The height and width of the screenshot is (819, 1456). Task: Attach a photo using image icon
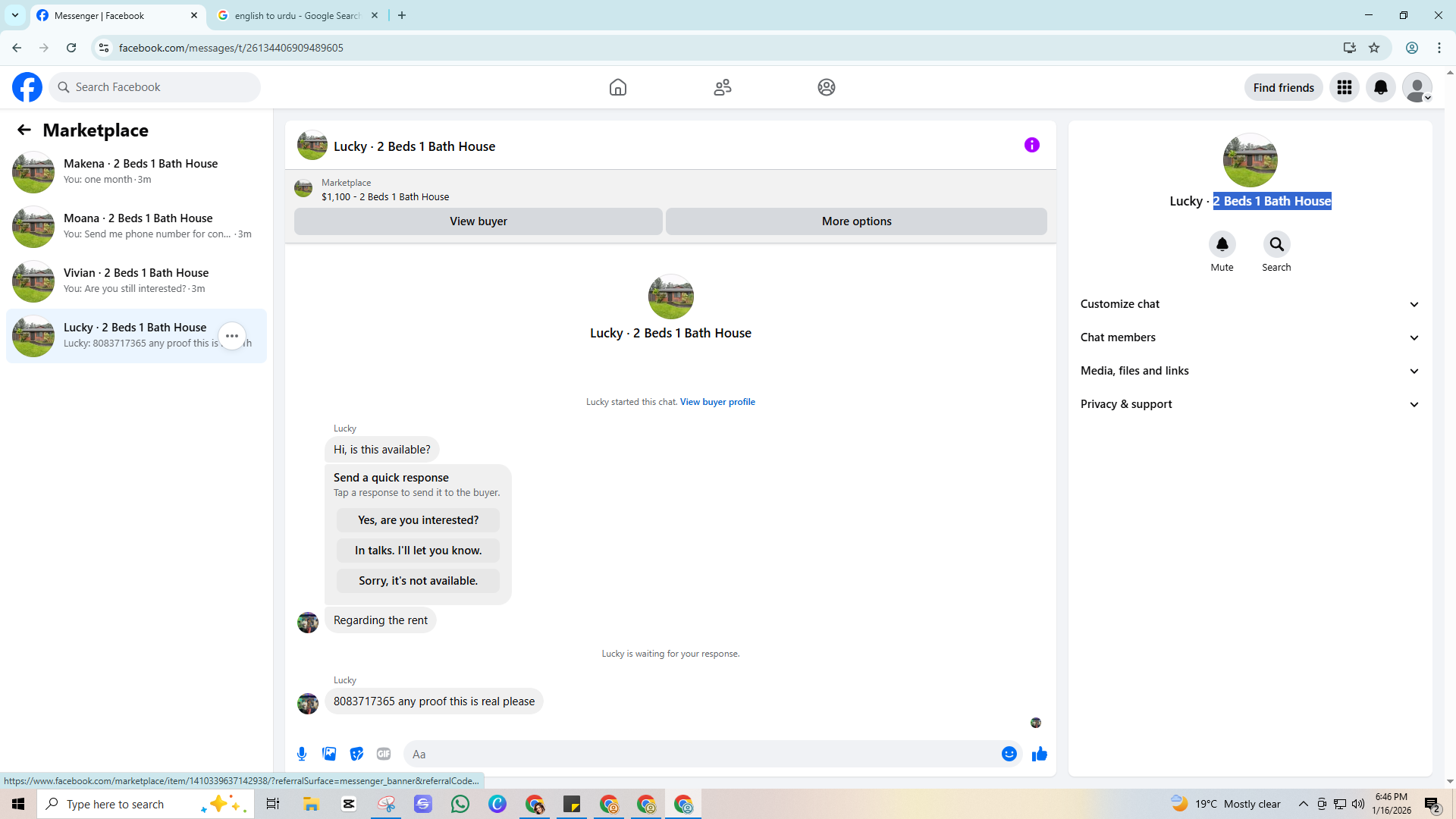(x=329, y=754)
